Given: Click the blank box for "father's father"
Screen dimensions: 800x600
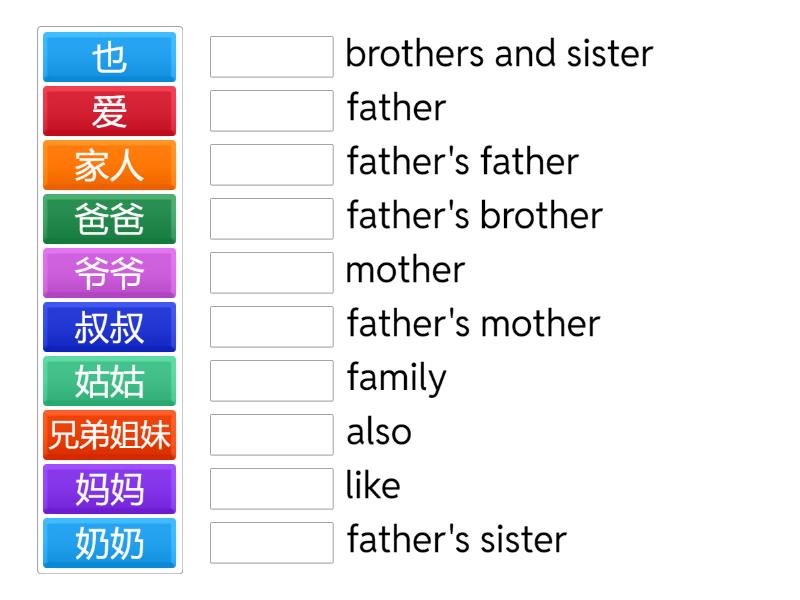Looking at the screenshot, I should 271,165.
